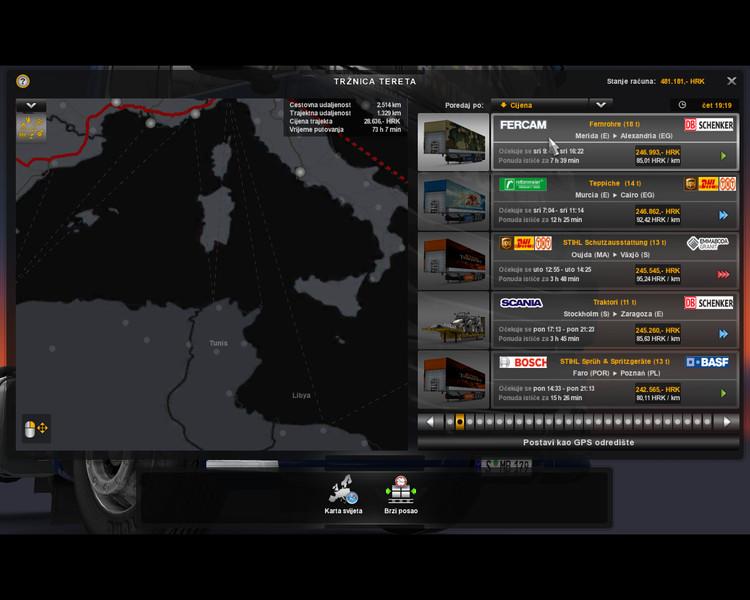Go to previous page of job listings
Image resolution: width=750 pixels, height=600 pixels.
(x=430, y=421)
